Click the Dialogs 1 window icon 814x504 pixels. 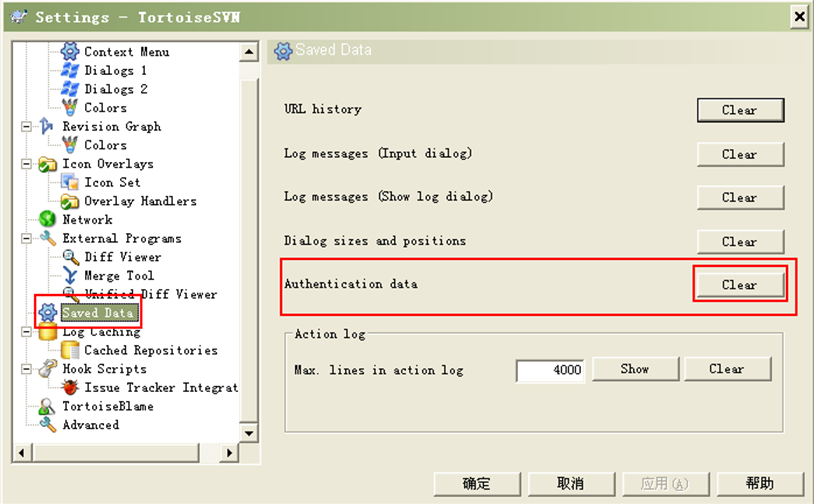coord(70,70)
